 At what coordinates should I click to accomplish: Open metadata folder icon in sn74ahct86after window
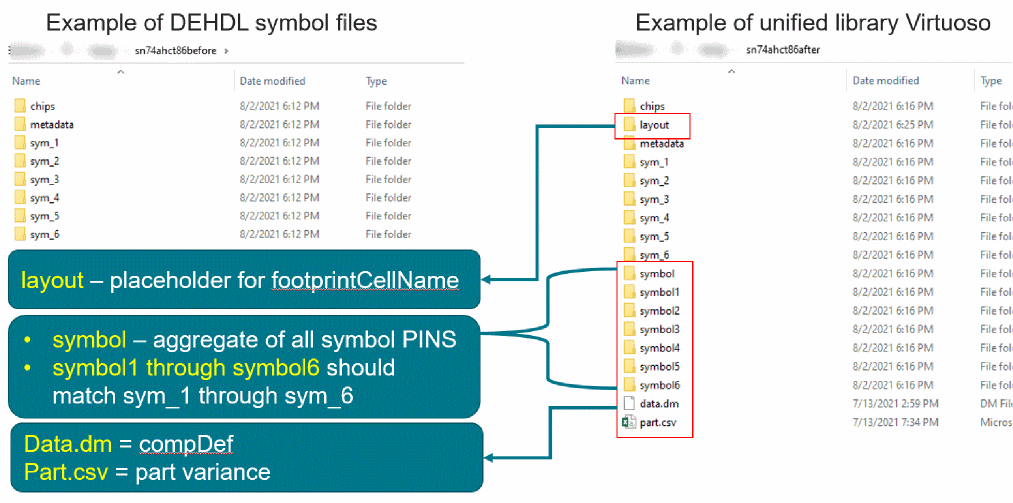629,143
